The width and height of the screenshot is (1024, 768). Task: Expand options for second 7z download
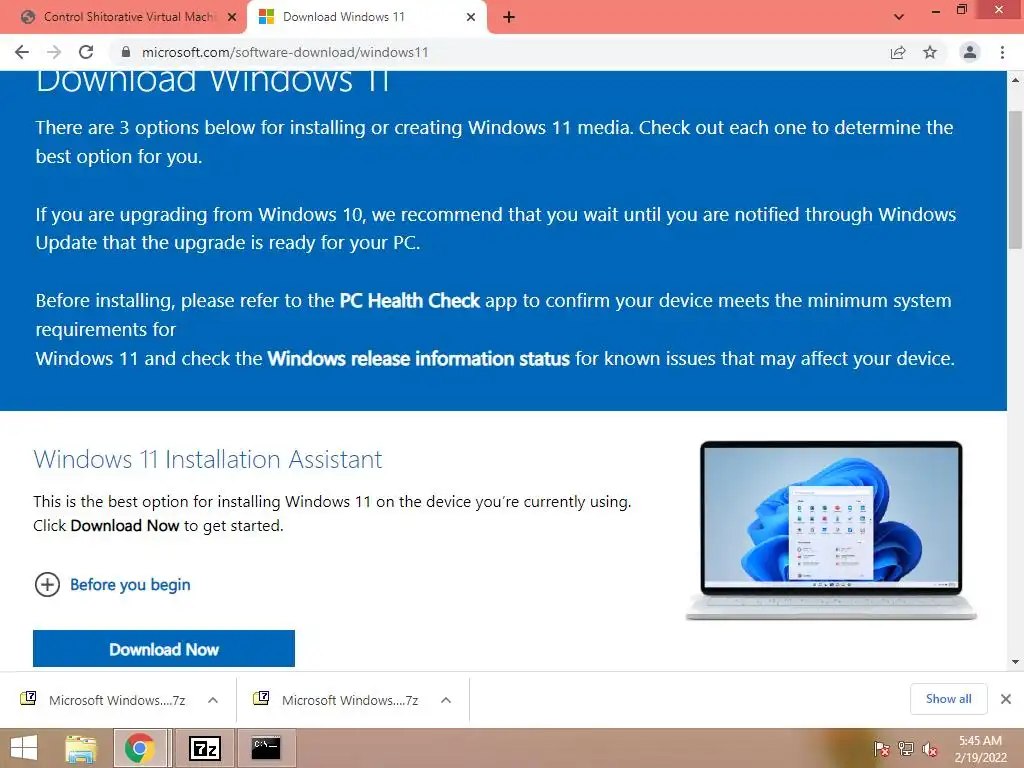point(446,700)
